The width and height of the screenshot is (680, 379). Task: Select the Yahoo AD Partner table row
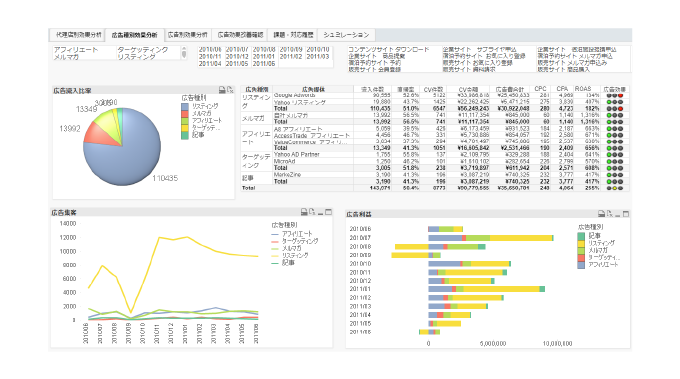tap(435, 154)
